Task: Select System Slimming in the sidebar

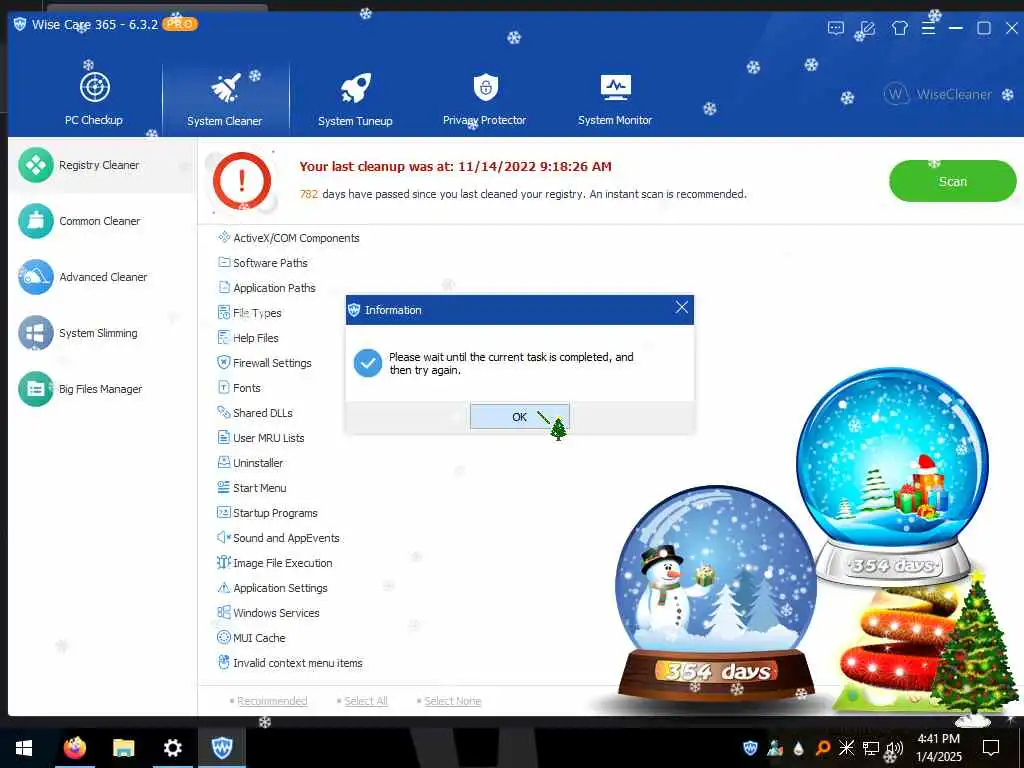Action: [101, 333]
